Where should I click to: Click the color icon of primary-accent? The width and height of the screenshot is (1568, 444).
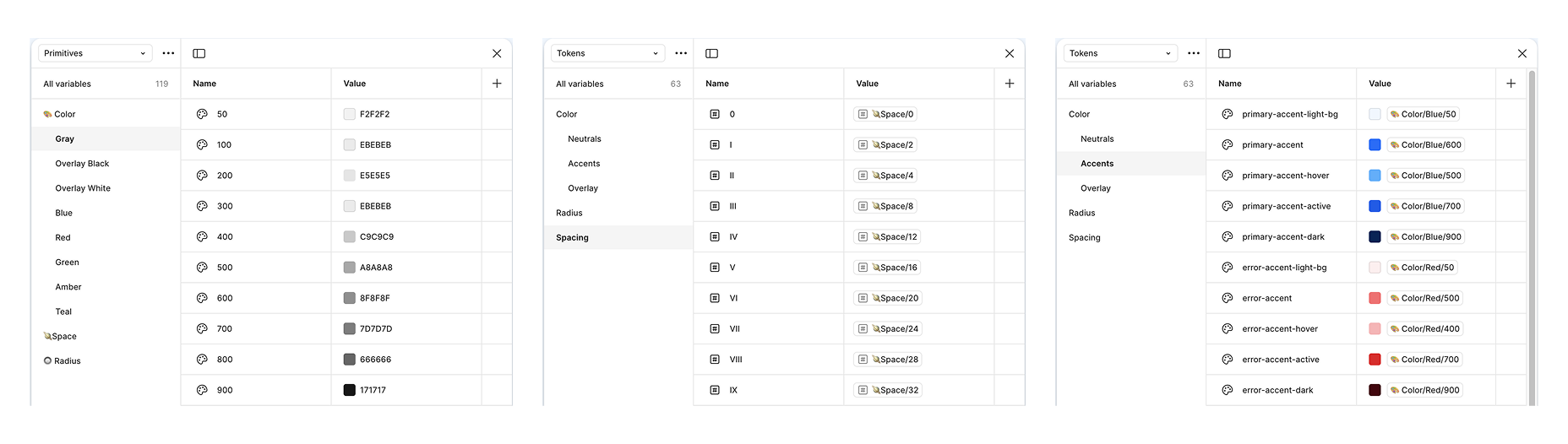click(1228, 144)
